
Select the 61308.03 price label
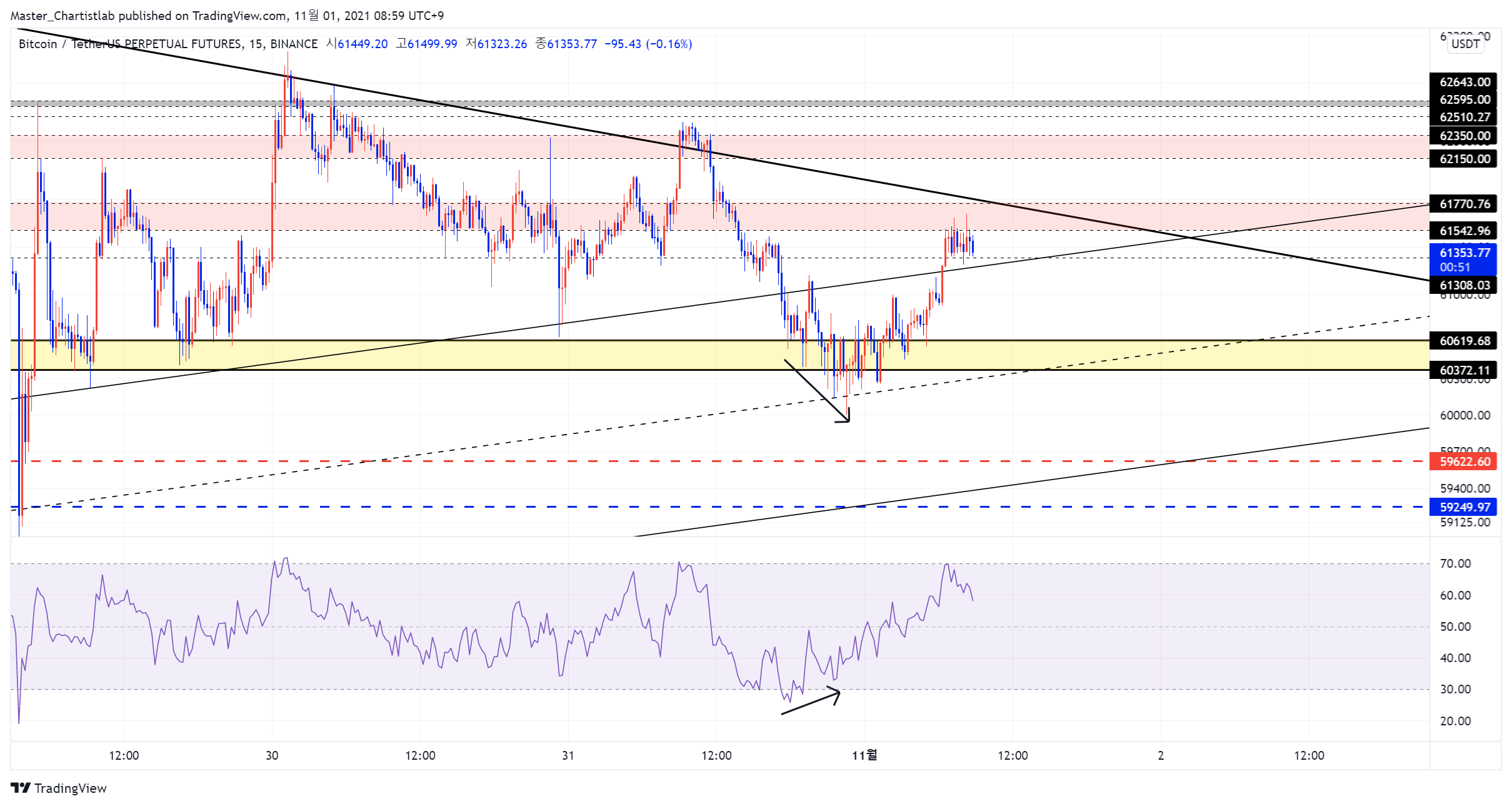click(x=1463, y=285)
